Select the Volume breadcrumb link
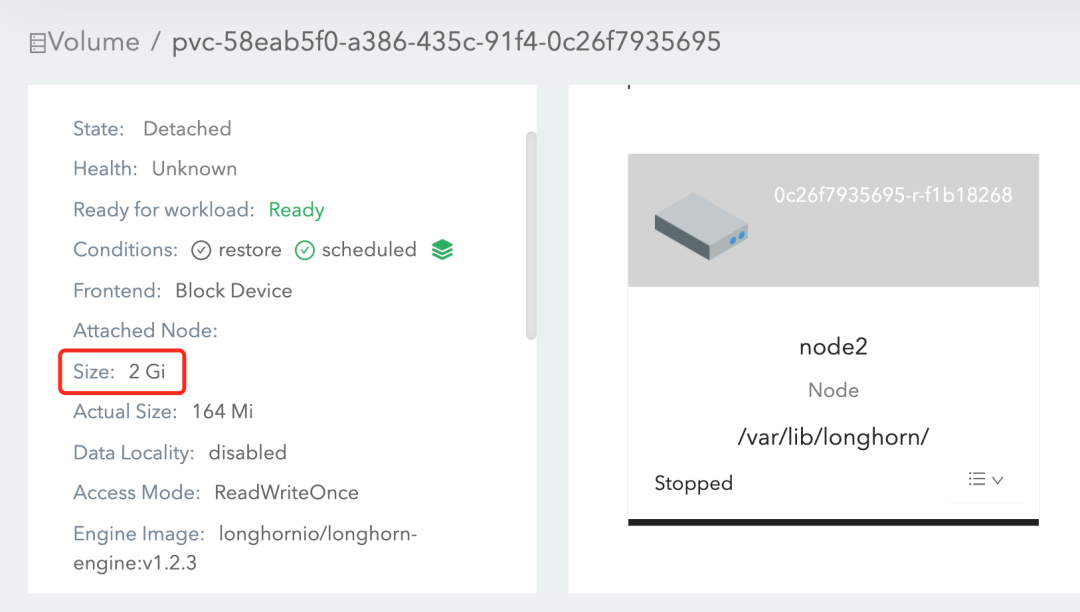Viewport: 1080px width, 612px height. point(95,41)
